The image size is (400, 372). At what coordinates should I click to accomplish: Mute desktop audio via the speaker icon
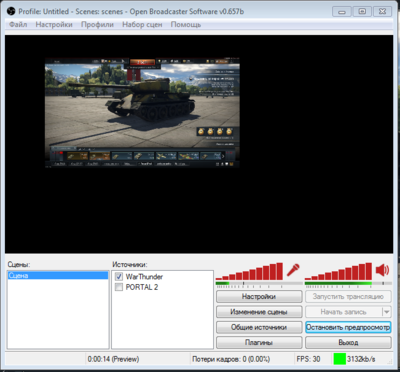click(382, 270)
